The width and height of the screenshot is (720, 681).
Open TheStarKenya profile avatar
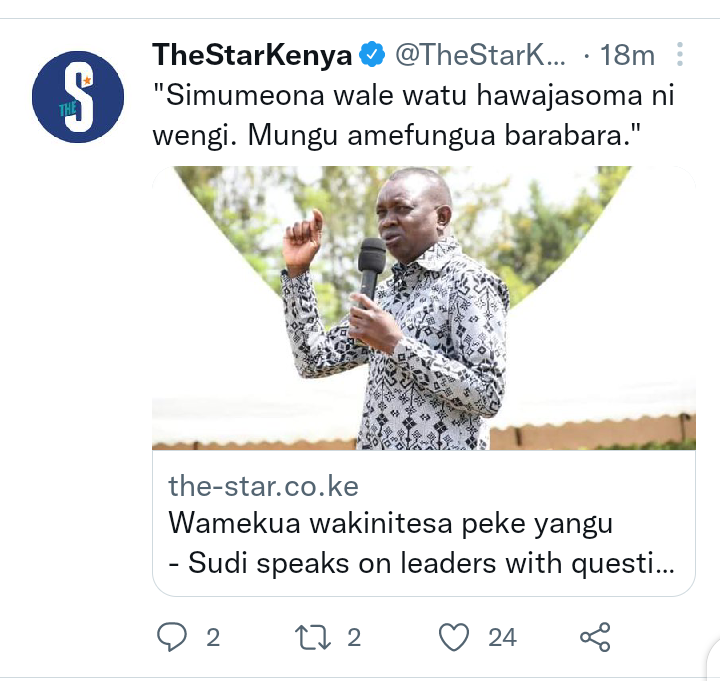coord(78,97)
